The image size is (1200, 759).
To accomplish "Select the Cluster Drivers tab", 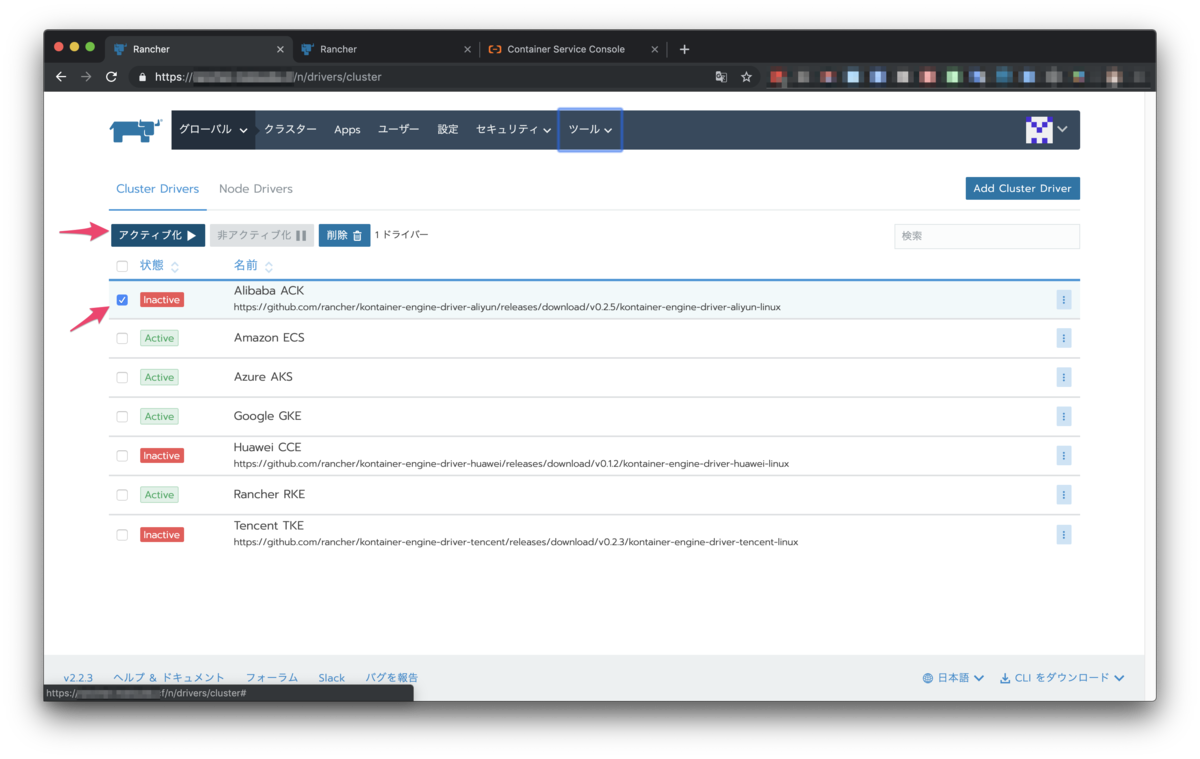I will tap(157, 189).
